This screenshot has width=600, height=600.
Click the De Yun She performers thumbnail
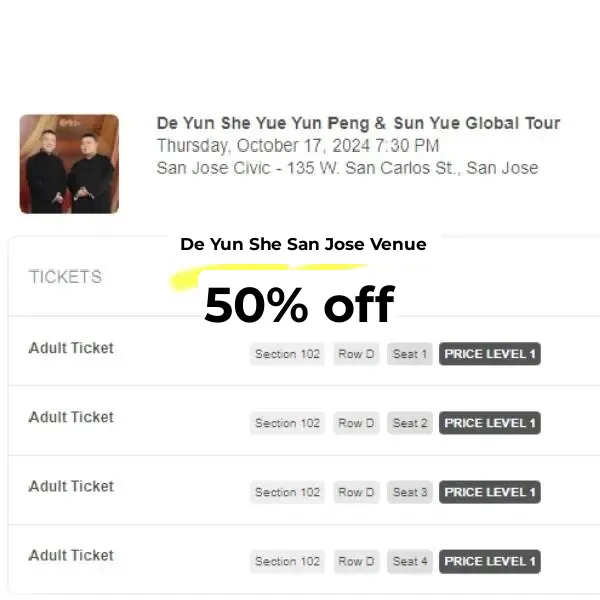point(69,163)
